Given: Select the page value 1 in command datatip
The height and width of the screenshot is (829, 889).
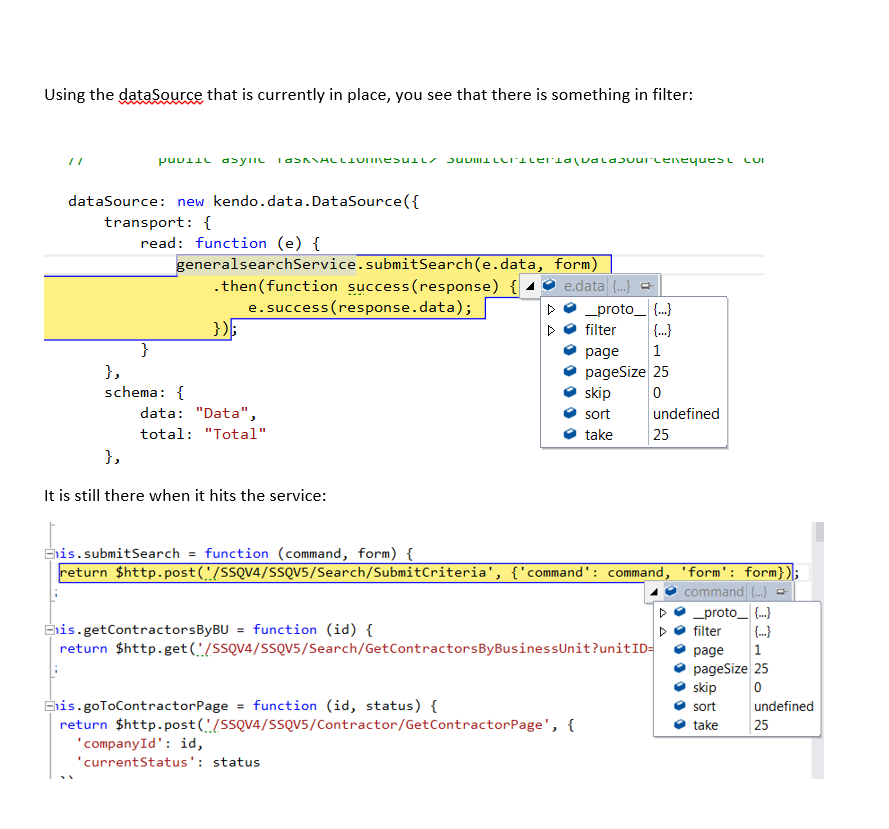Looking at the screenshot, I should click(x=757, y=650).
